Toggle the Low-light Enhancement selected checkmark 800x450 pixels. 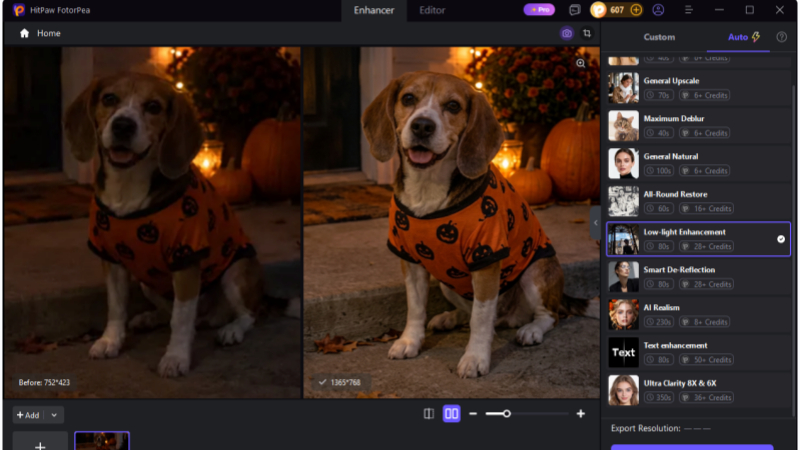781,239
